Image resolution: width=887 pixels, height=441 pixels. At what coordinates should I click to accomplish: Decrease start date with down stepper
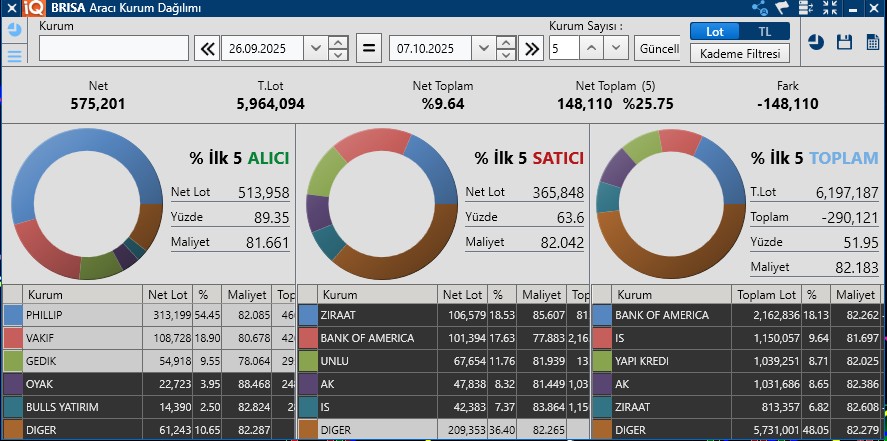pos(338,55)
